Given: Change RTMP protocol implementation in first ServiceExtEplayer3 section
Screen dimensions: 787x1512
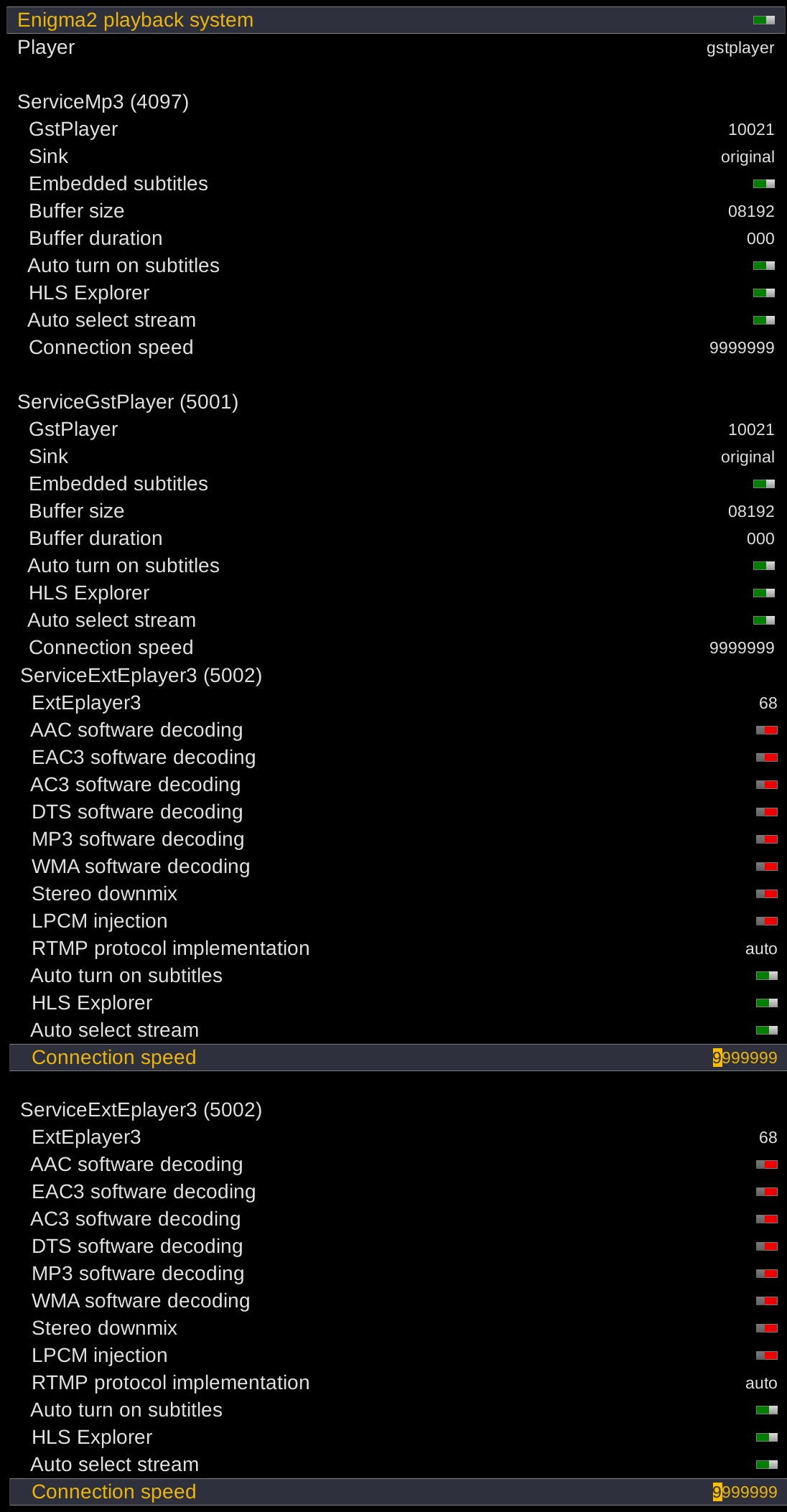Looking at the screenshot, I should pyautogui.click(x=760, y=949).
